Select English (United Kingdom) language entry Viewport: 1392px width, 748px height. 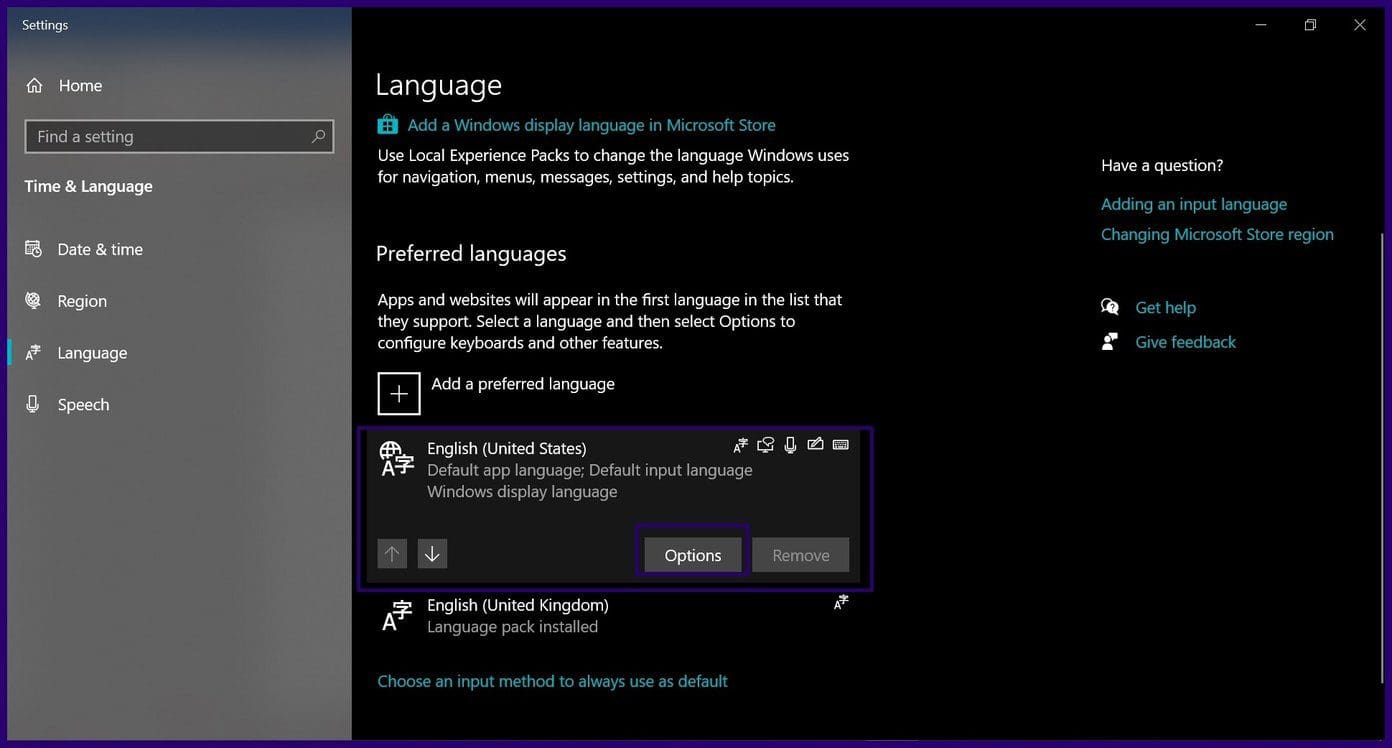(x=615, y=616)
